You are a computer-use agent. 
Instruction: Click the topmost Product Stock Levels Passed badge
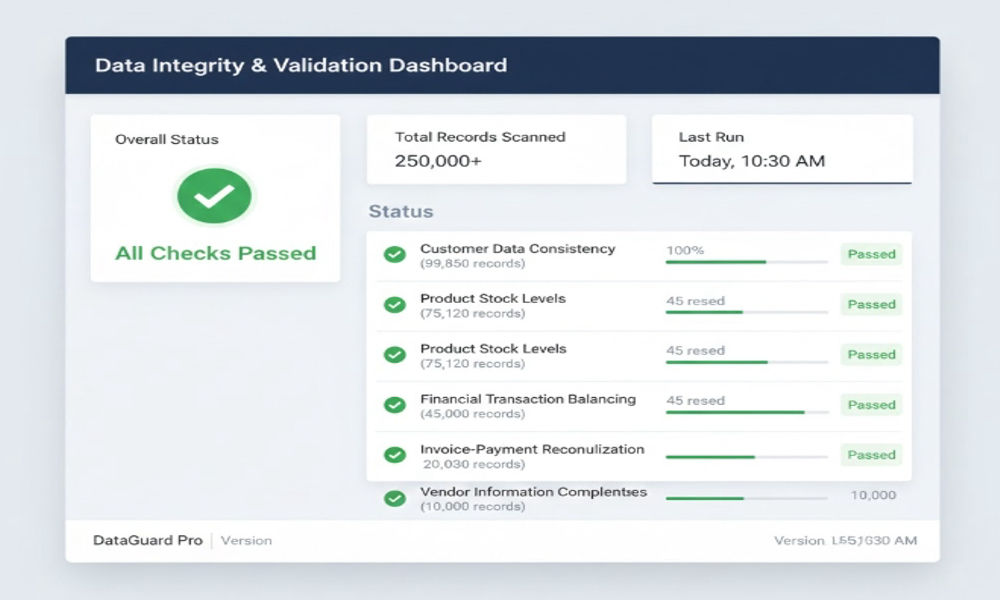click(870, 304)
